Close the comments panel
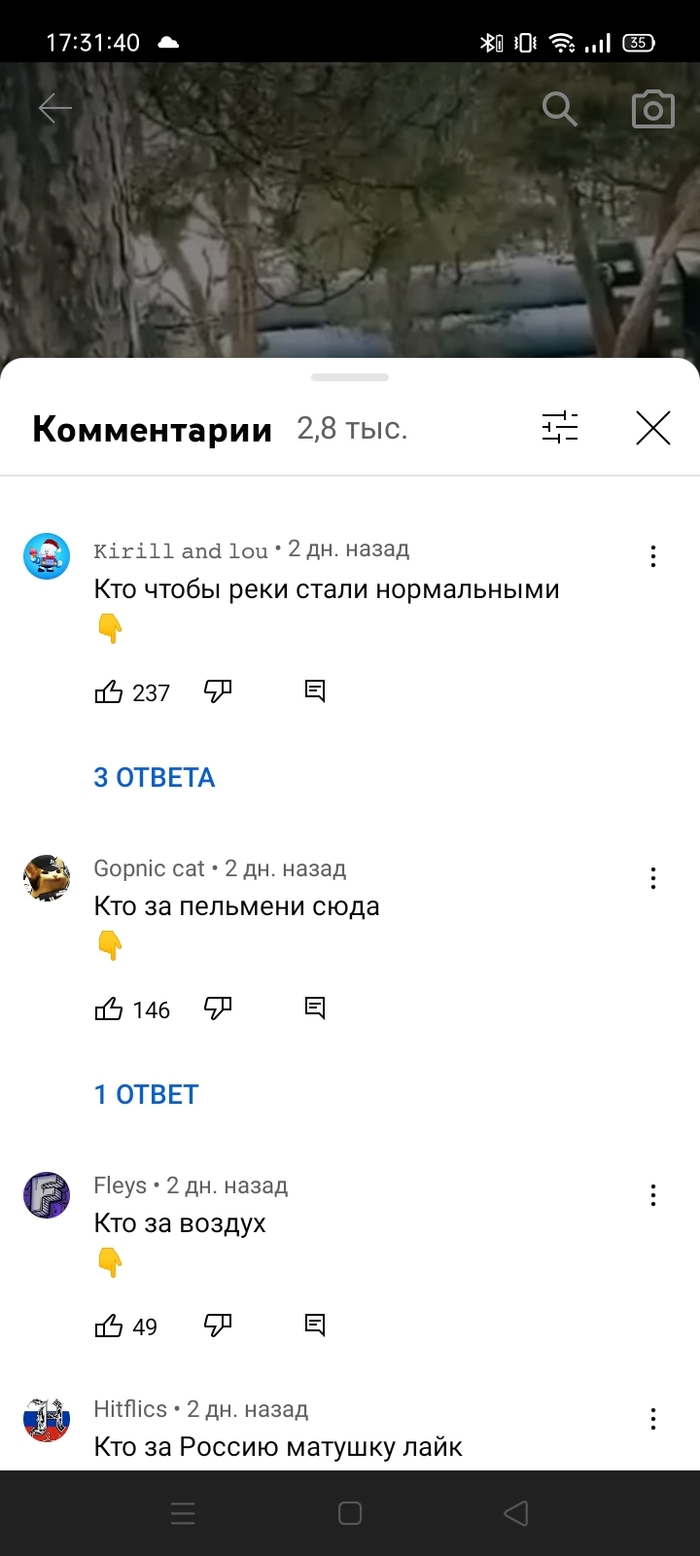Image resolution: width=700 pixels, height=1556 pixels. tap(653, 429)
